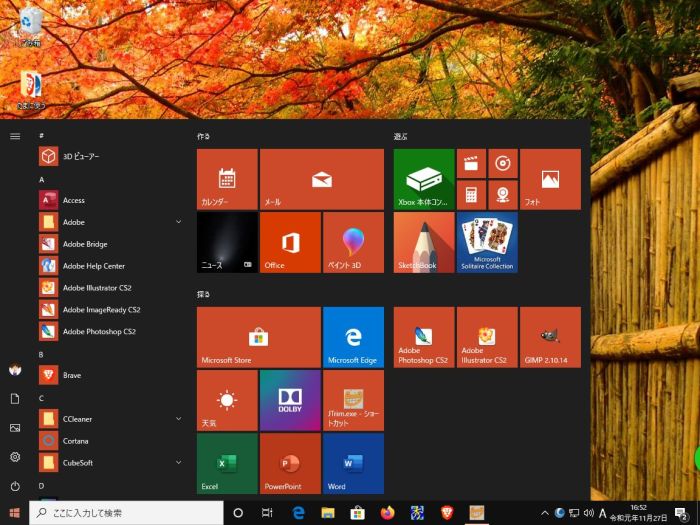Launch the Paint 3D (ペイント 3D) tile
Viewport: 700px width, 525px height.
(x=353, y=242)
